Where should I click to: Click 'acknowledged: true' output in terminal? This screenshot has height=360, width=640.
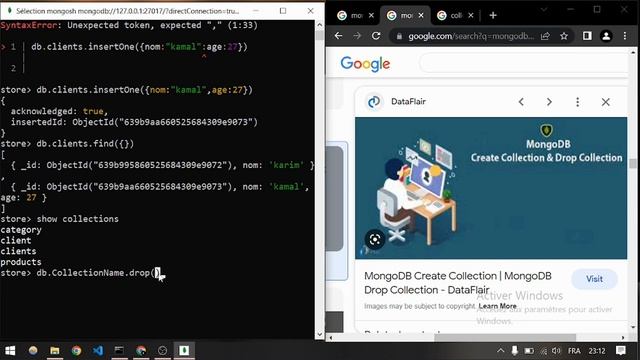(x=59, y=111)
